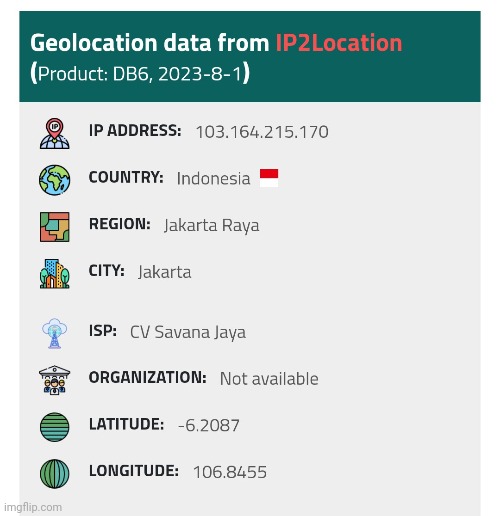Click the latitude value -6.2087

click(209, 426)
